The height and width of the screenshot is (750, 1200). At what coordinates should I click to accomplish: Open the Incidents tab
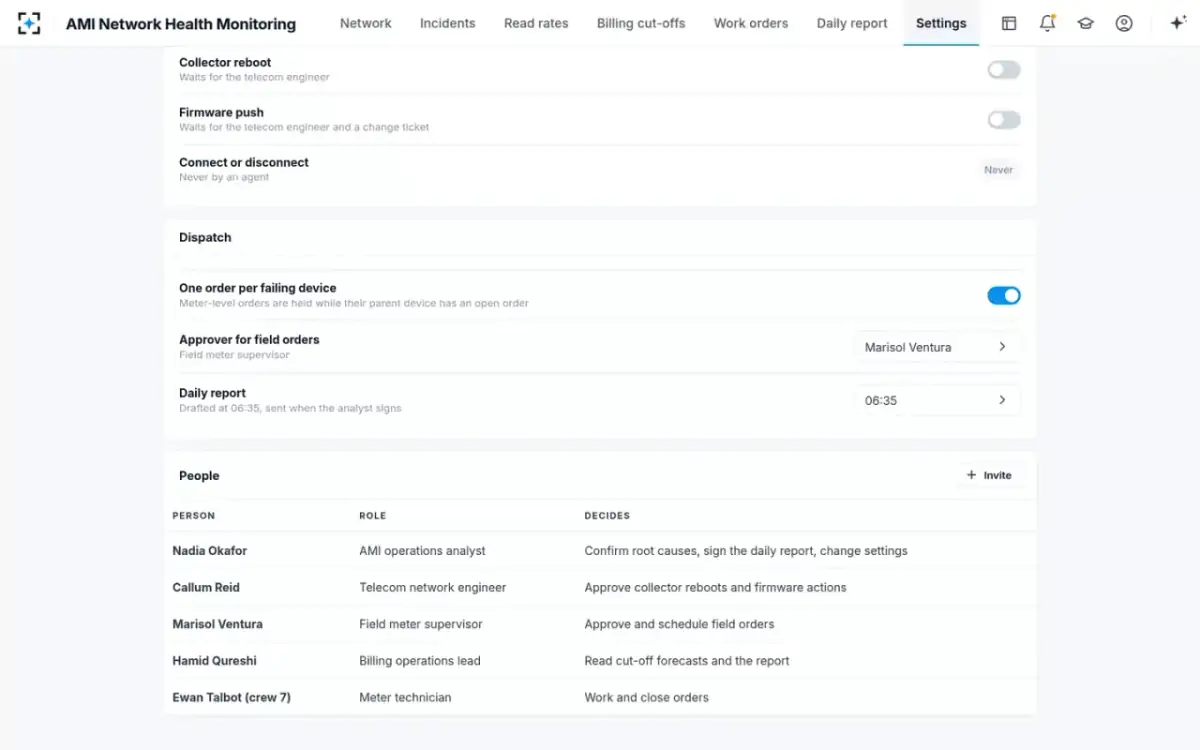[447, 23]
